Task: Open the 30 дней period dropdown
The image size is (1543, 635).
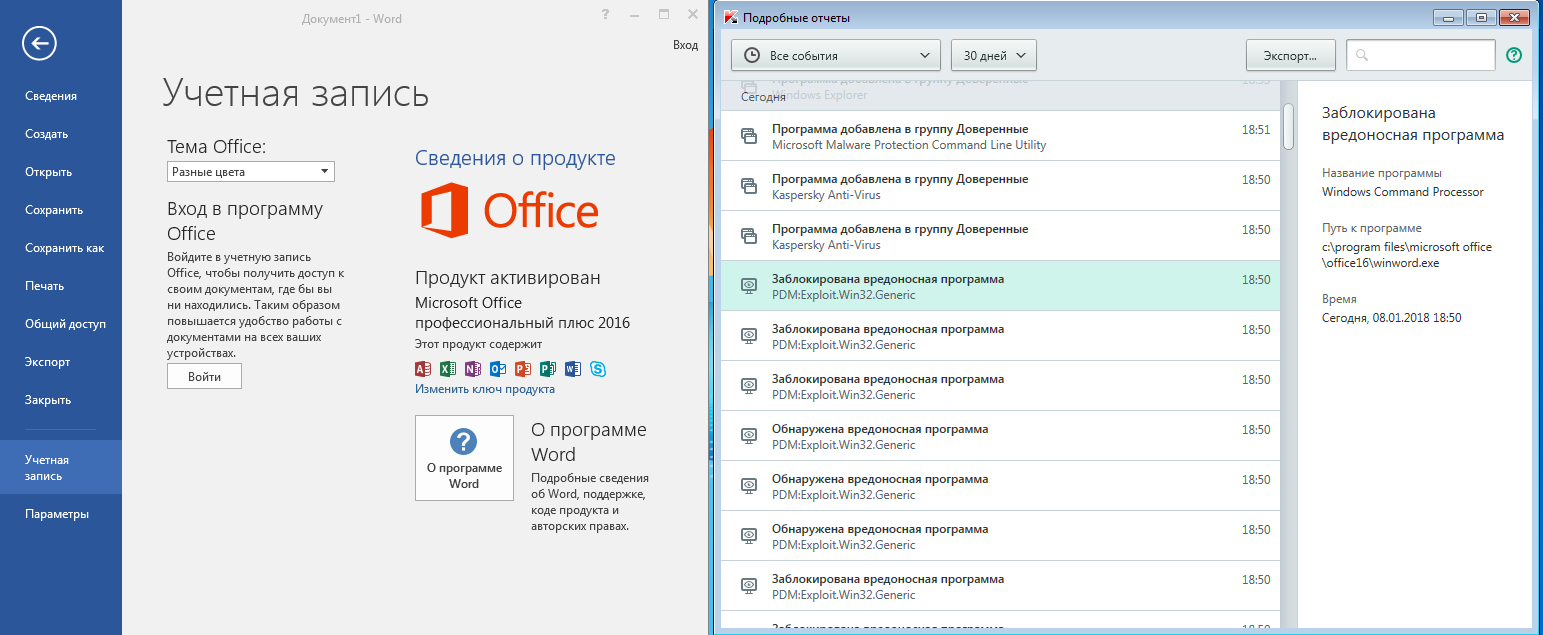Action: click(x=994, y=55)
